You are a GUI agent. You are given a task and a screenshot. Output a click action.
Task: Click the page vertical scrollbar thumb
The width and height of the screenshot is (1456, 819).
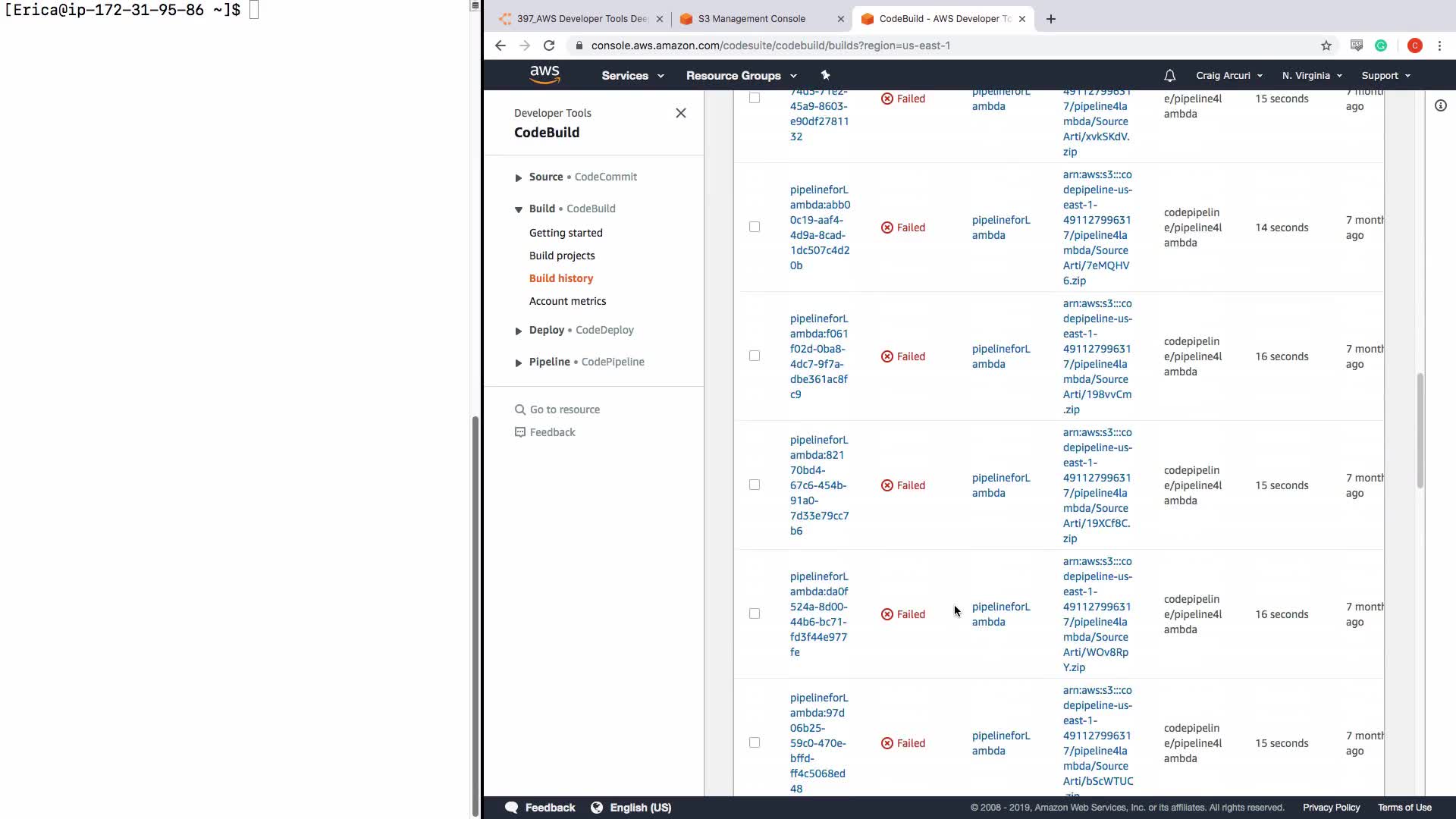[x=1420, y=430]
